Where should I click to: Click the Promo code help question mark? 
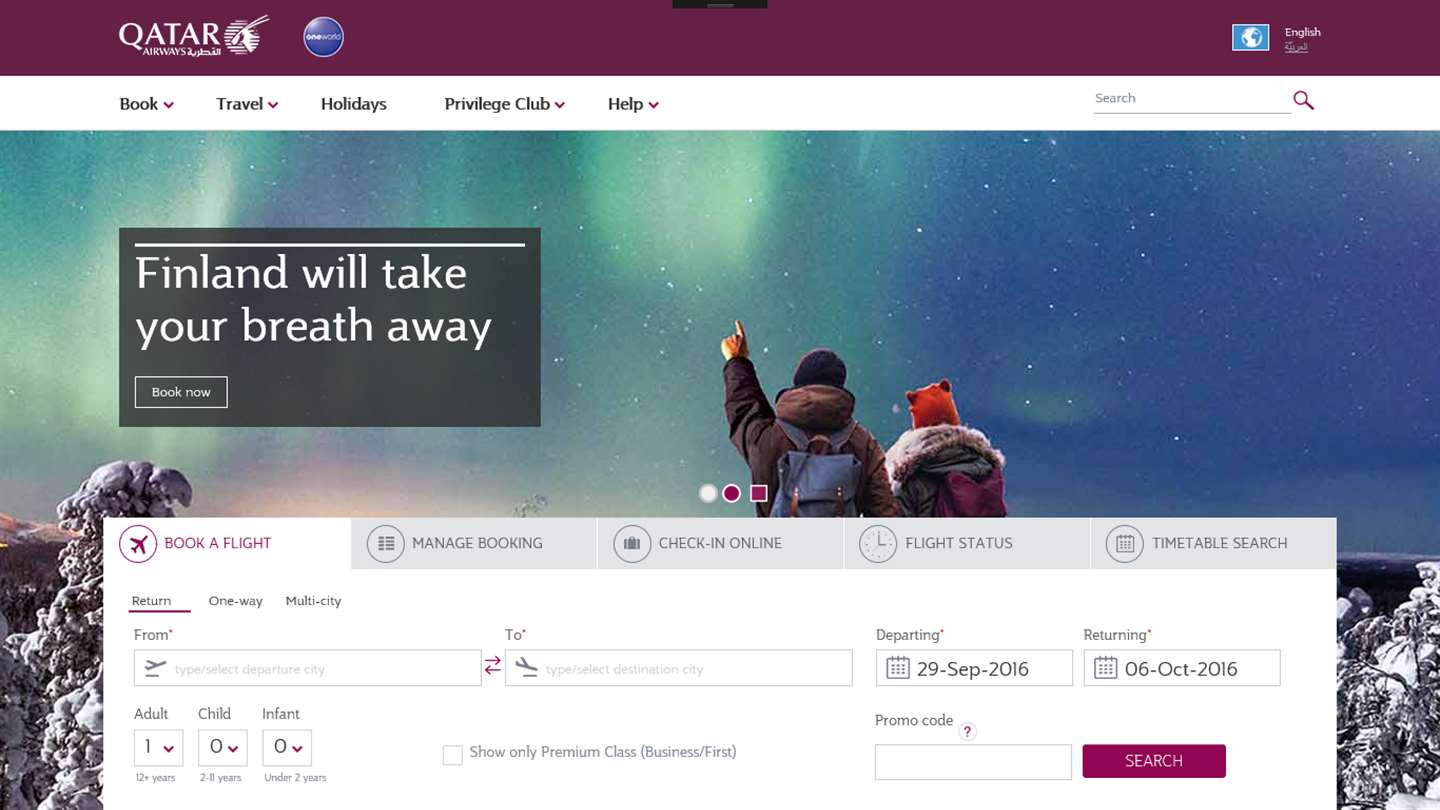click(x=967, y=732)
